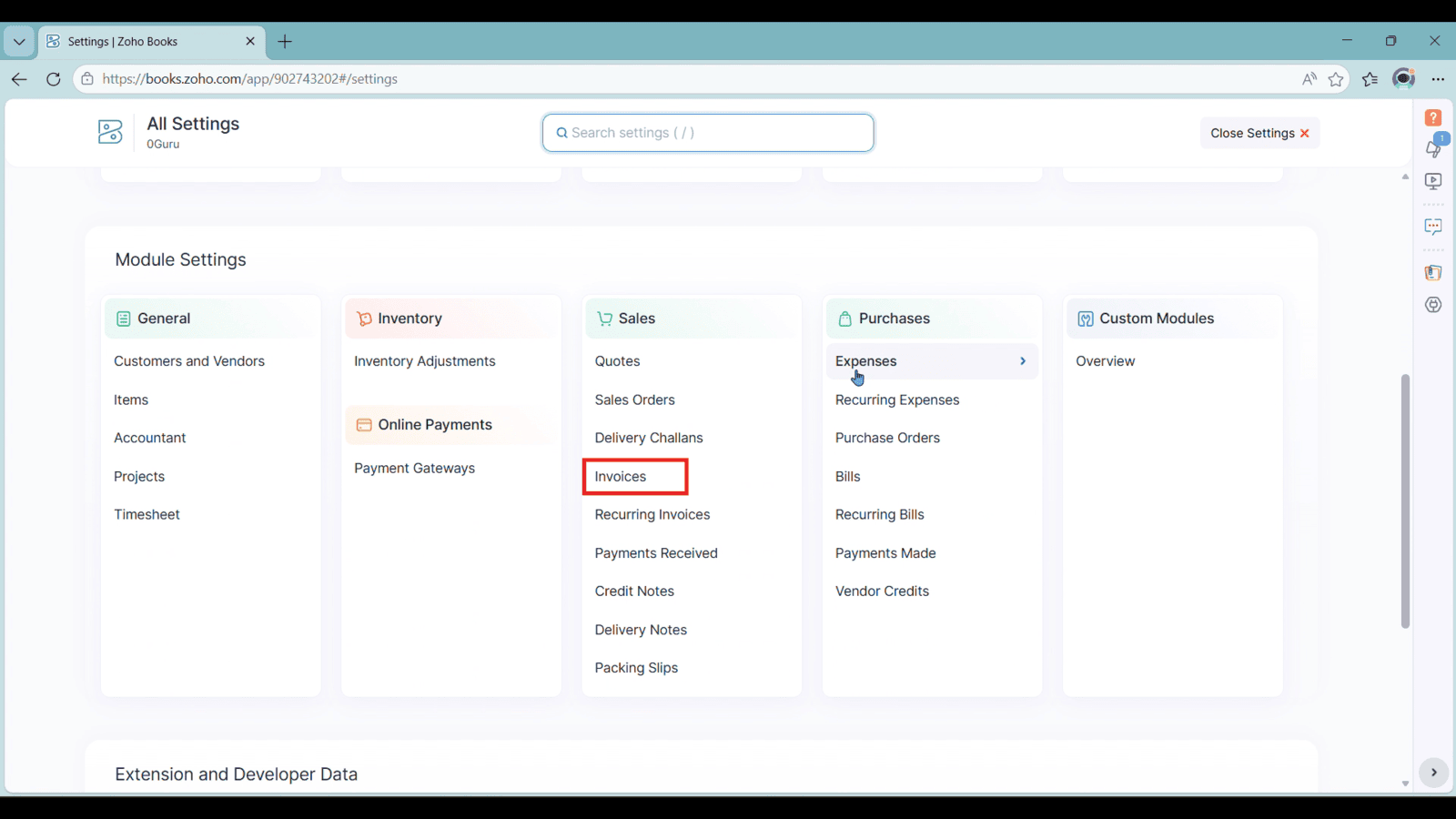Open the announcements megaphone icon

[x=1433, y=148]
